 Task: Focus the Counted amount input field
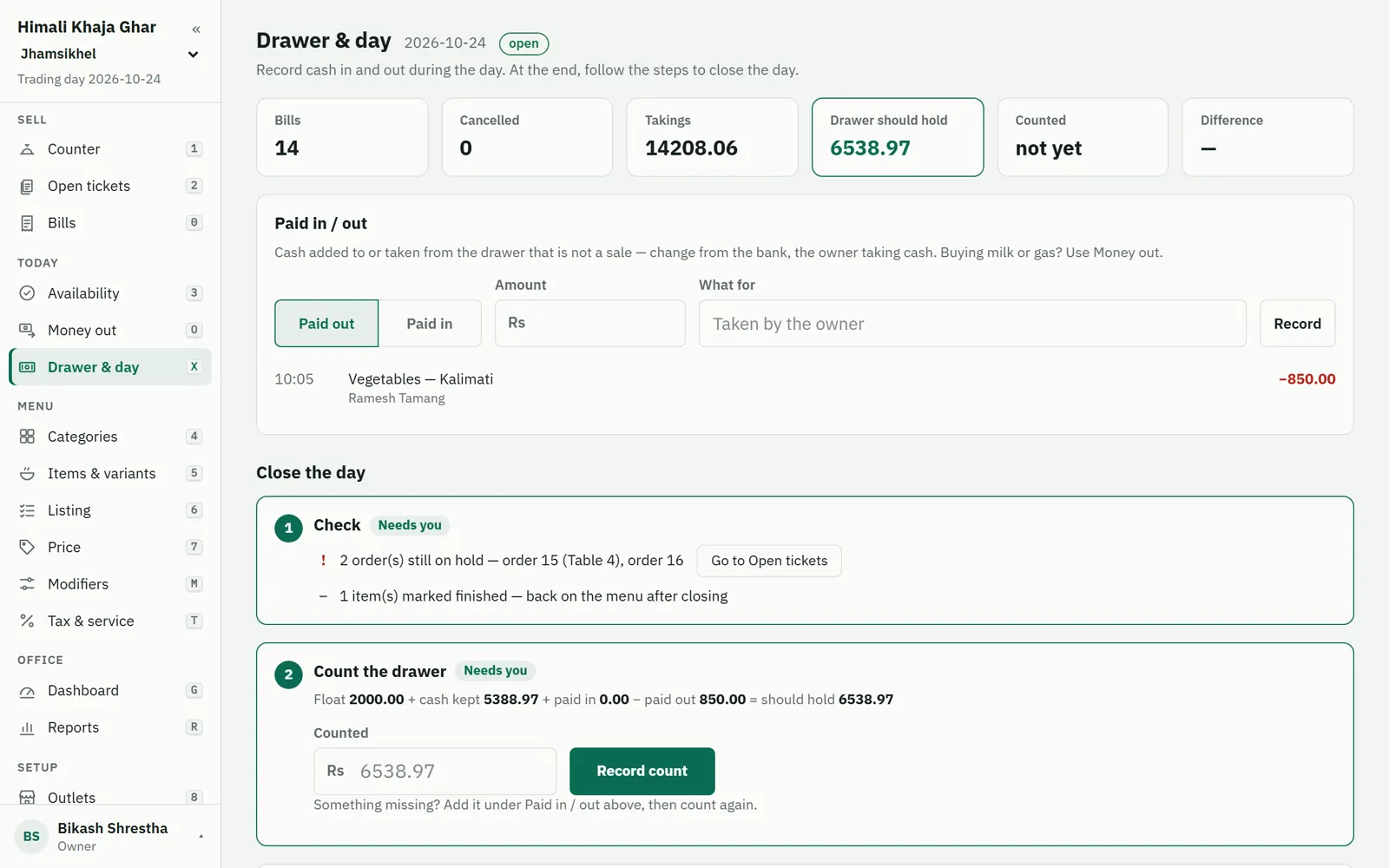435,771
